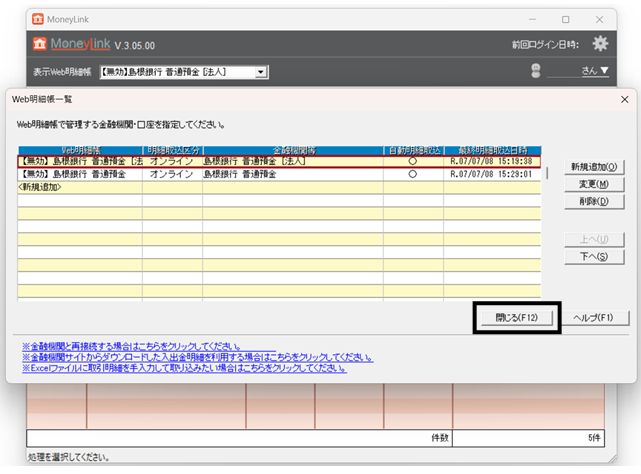Click the MoneyLink title bar app icon
Screen dimensions: 641x474
click(x=38, y=19)
